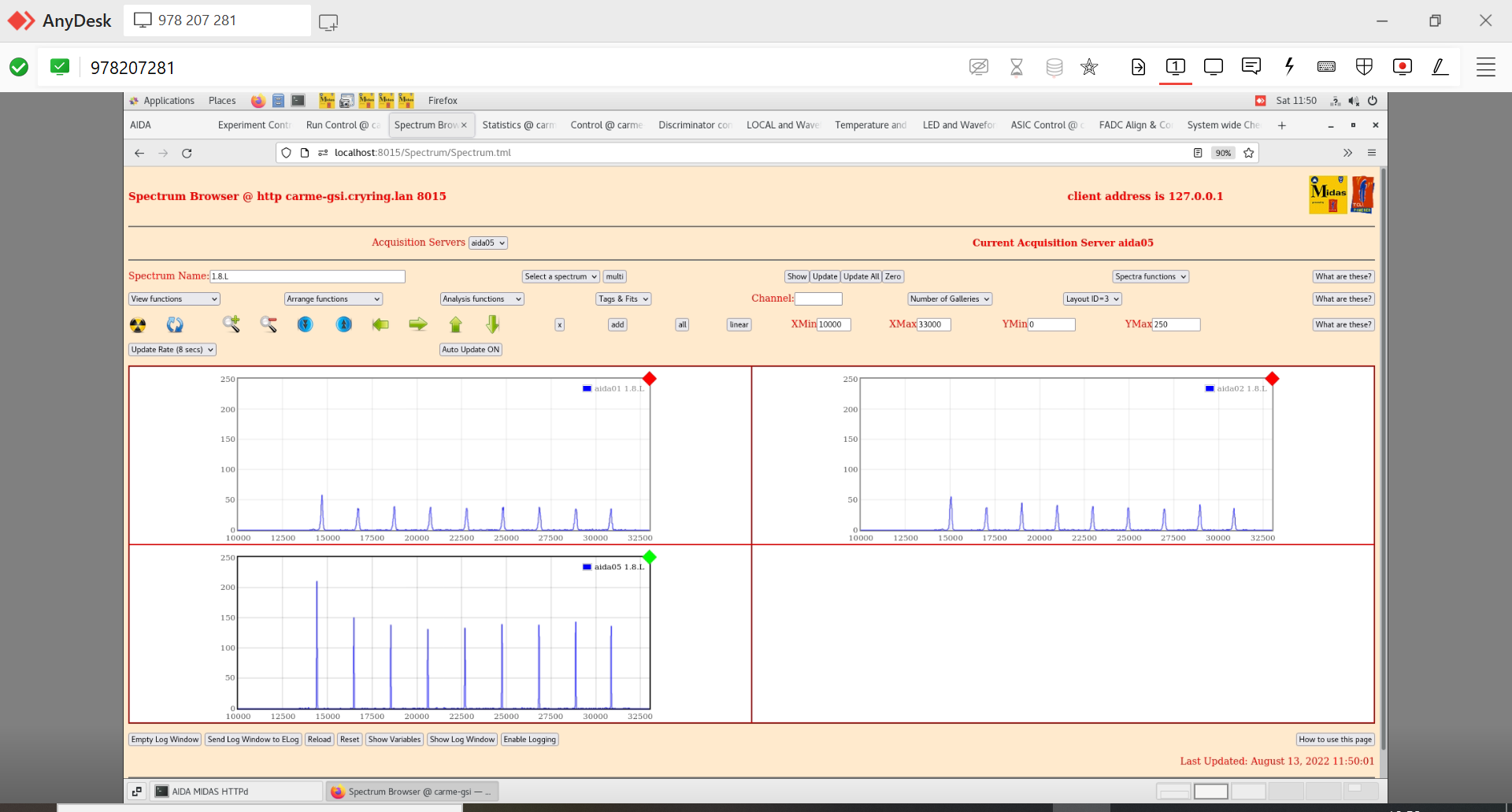1512x812 pixels.
Task: Open the Update Rate dropdown
Action: [172, 350]
